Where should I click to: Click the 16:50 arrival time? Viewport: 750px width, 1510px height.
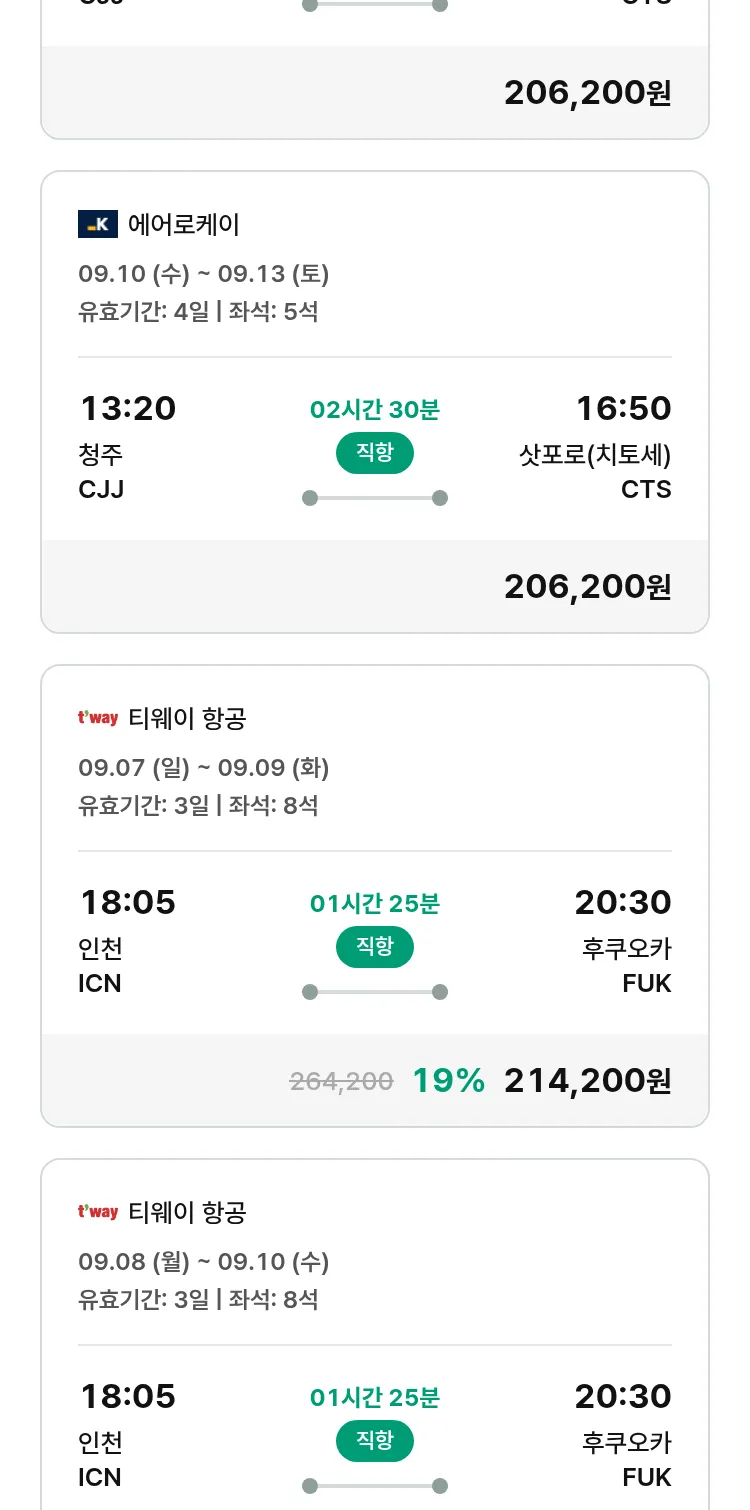[623, 408]
